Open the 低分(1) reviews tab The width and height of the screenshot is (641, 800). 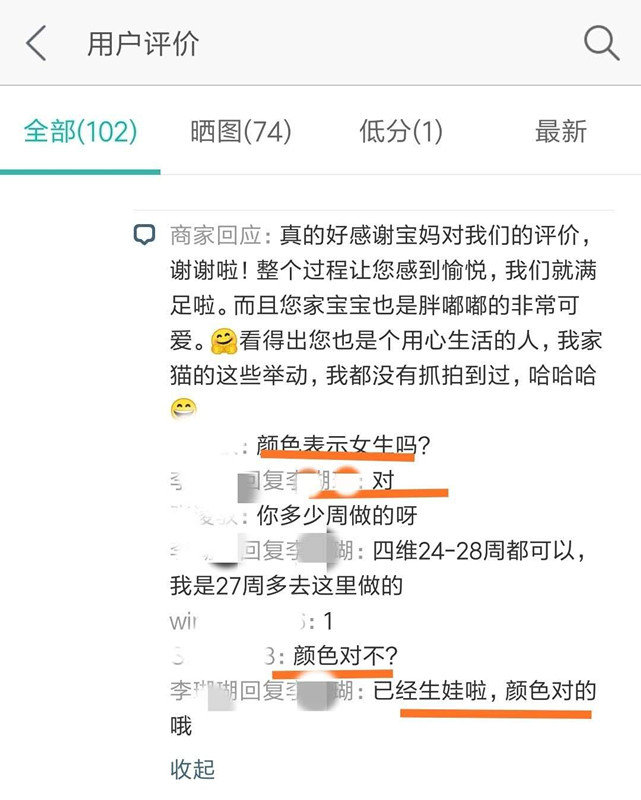click(401, 132)
